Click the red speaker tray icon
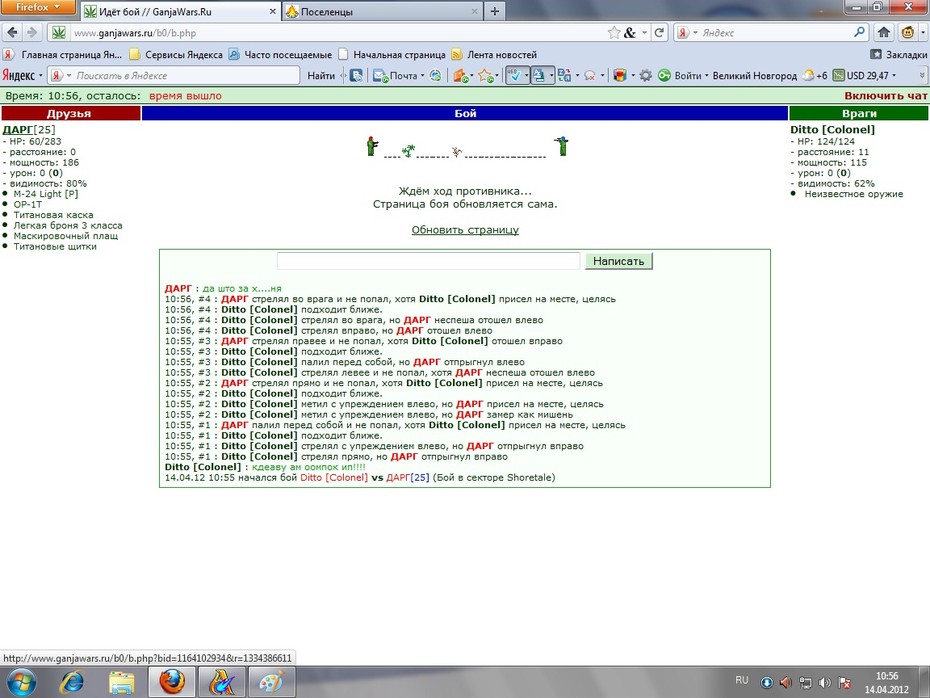 (x=785, y=683)
